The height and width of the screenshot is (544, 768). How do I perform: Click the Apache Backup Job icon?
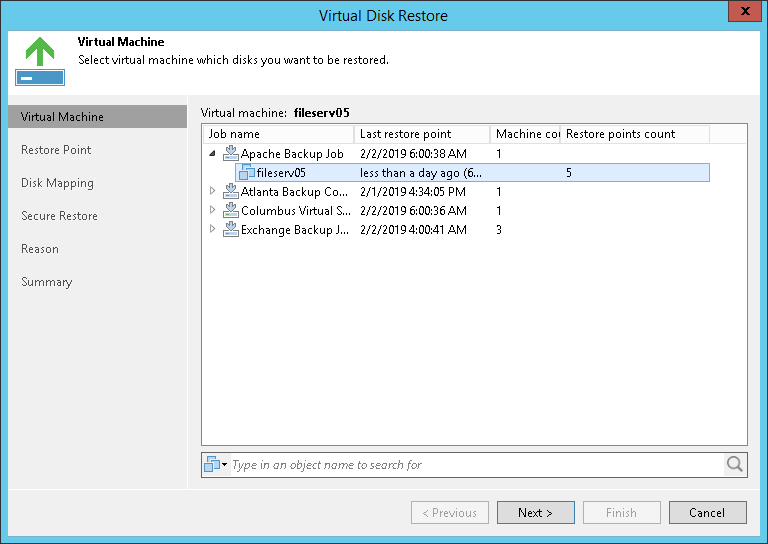[x=231, y=154]
